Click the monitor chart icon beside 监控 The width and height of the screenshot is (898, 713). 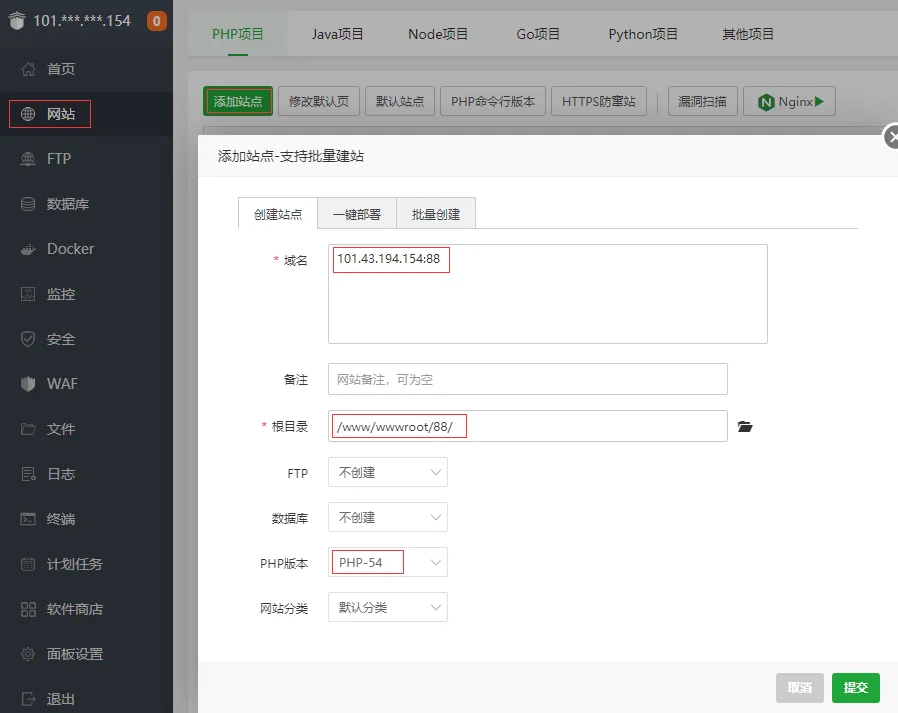click(28, 294)
